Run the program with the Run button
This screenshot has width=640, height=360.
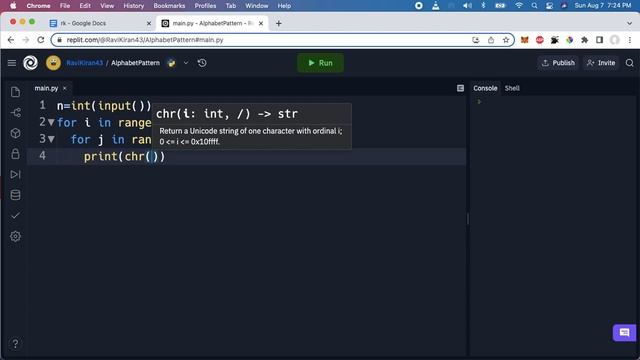pos(320,63)
